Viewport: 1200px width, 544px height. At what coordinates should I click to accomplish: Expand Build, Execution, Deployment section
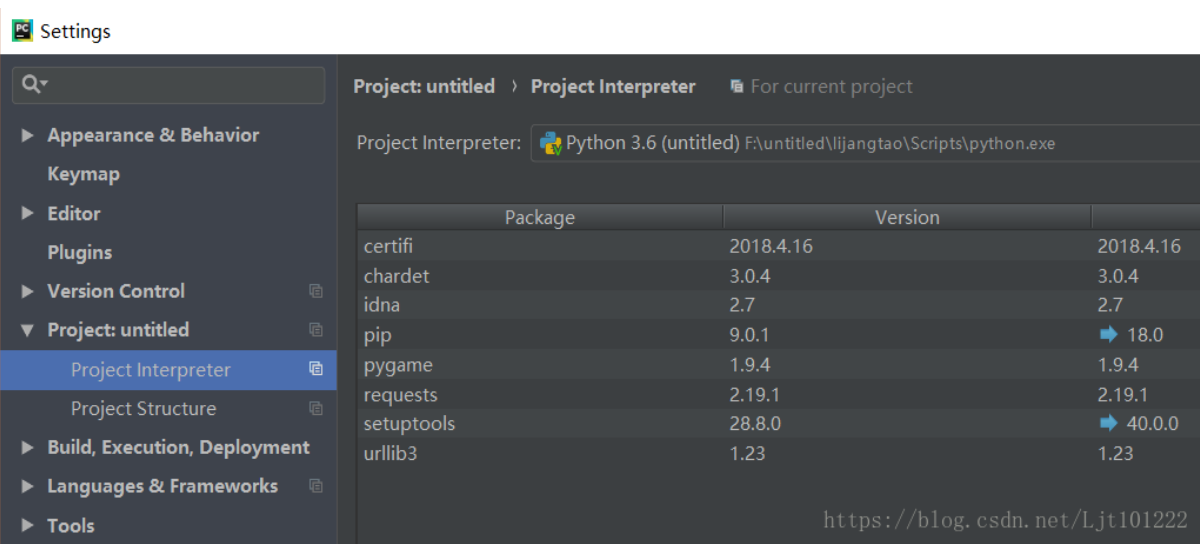(x=27, y=447)
